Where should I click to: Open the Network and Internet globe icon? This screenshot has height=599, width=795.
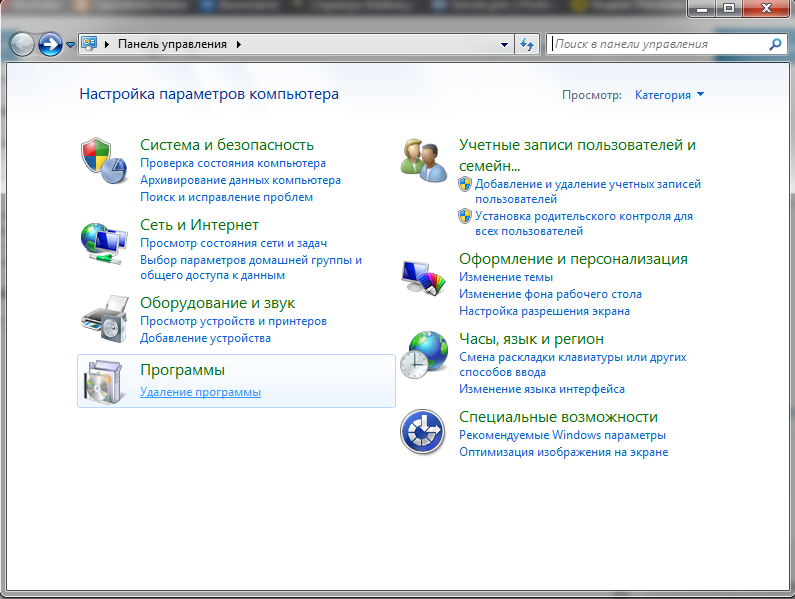[x=104, y=243]
